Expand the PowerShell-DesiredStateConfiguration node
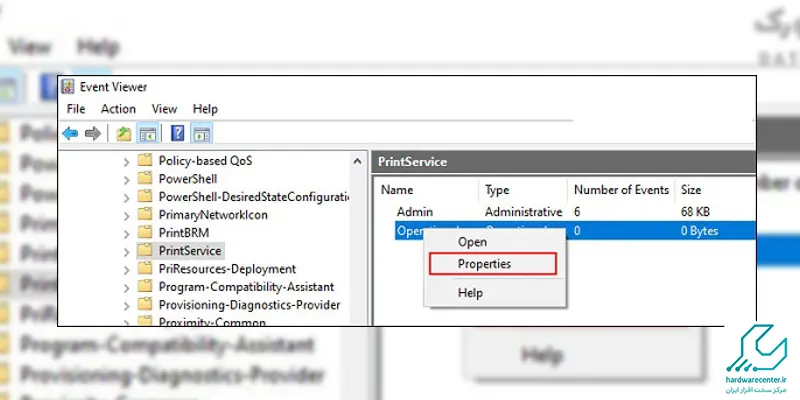The width and height of the screenshot is (800, 400). coord(127,197)
